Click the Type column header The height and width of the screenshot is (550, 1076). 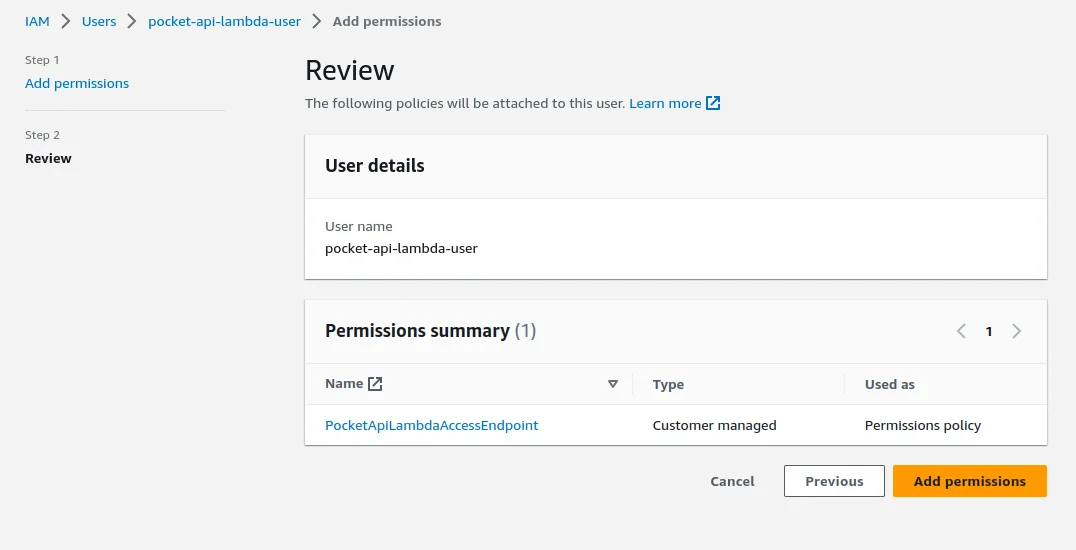point(668,384)
